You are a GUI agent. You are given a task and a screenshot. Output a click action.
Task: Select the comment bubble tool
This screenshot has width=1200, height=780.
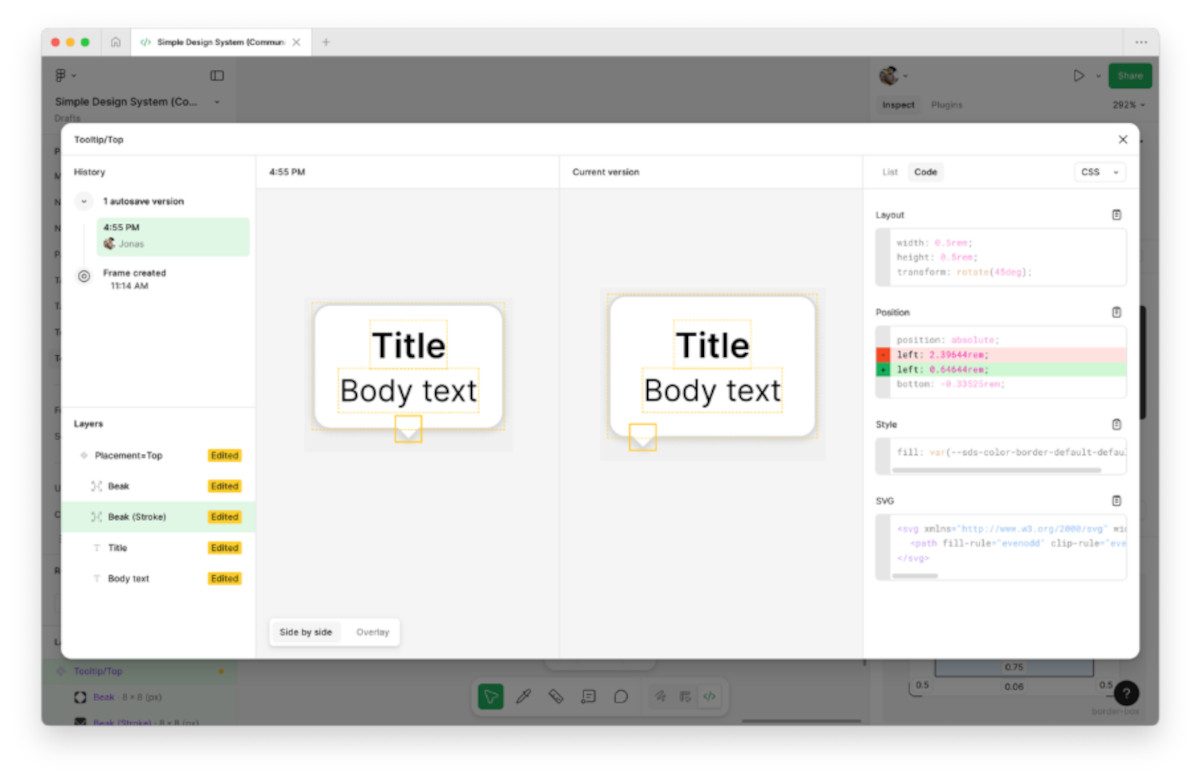[x=621, y=697]
